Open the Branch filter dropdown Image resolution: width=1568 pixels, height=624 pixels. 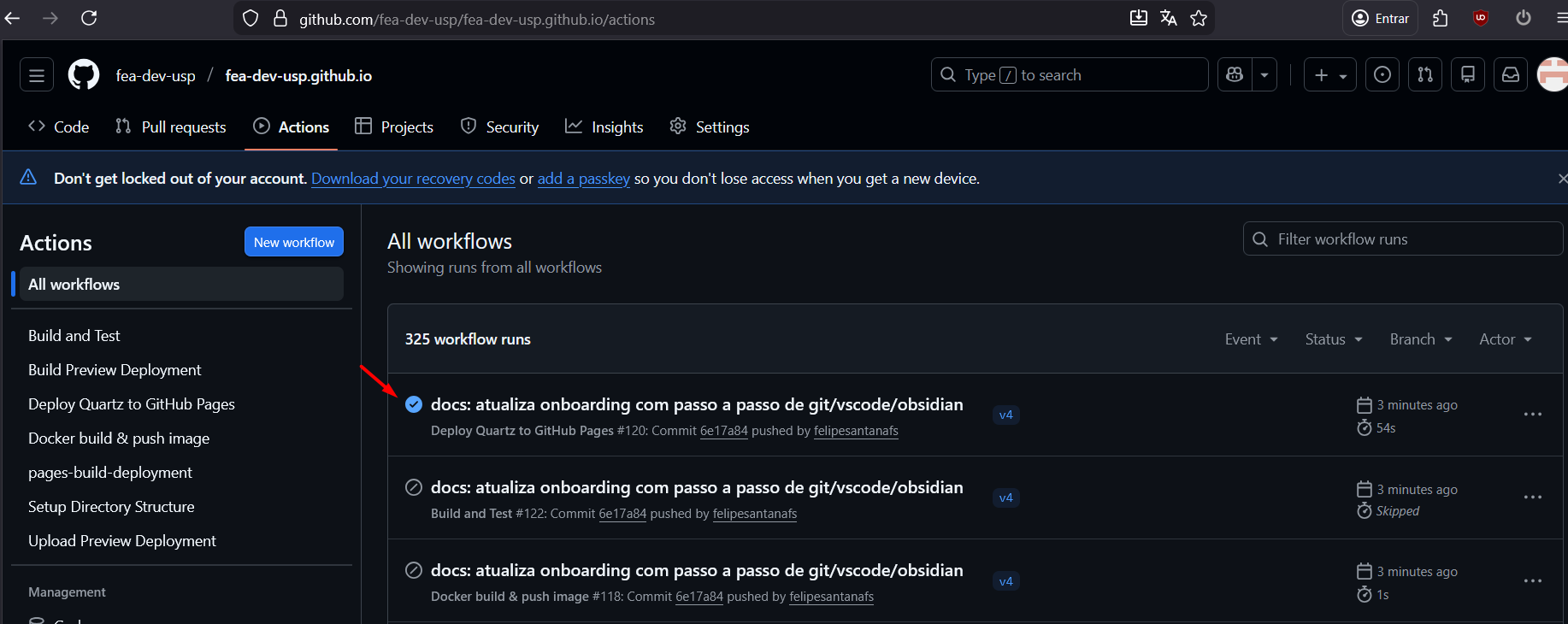[1420, 339]
